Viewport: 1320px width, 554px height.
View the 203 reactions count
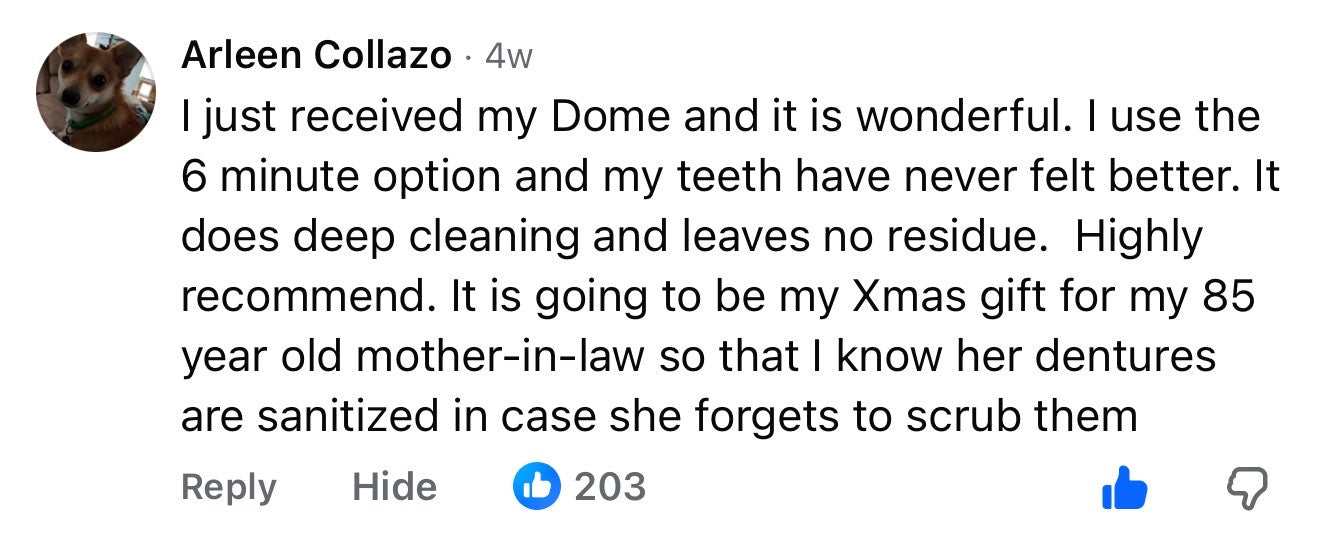[x=609, y=487]
